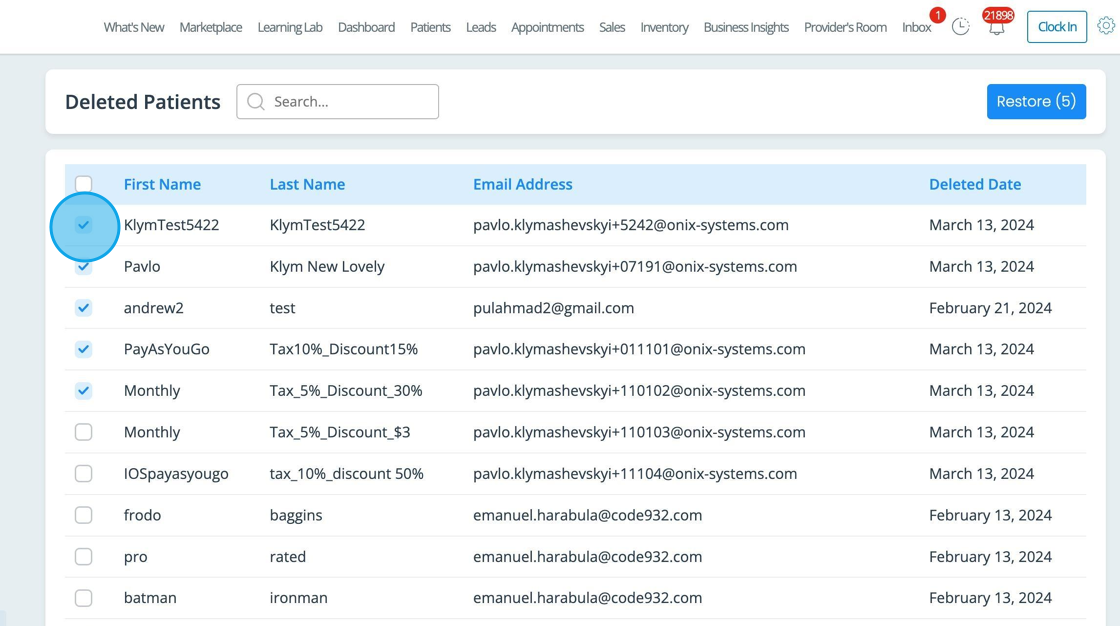Sort by Deleted Date column

(x=975, y=184)
